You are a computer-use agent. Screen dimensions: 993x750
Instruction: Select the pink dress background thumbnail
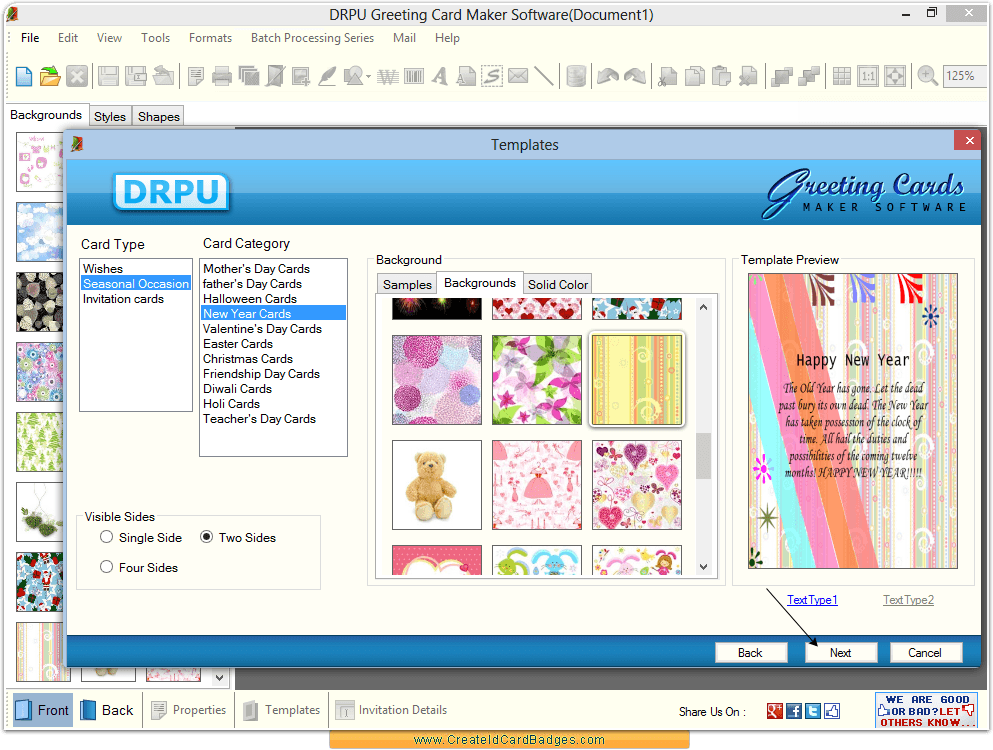(537, 485)
